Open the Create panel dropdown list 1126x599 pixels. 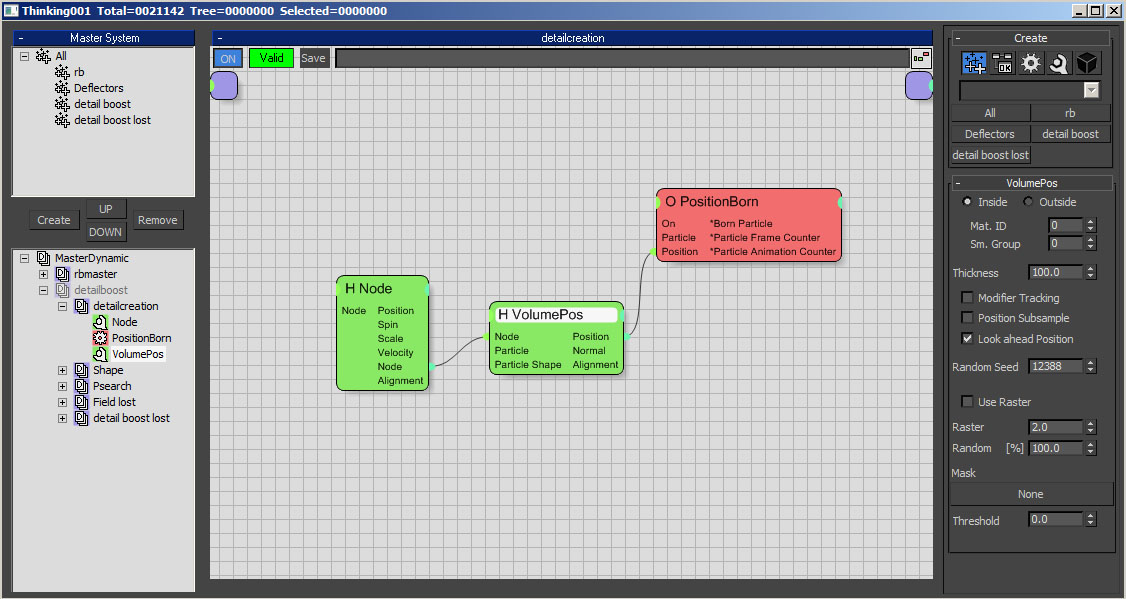tap(1091, 90)
